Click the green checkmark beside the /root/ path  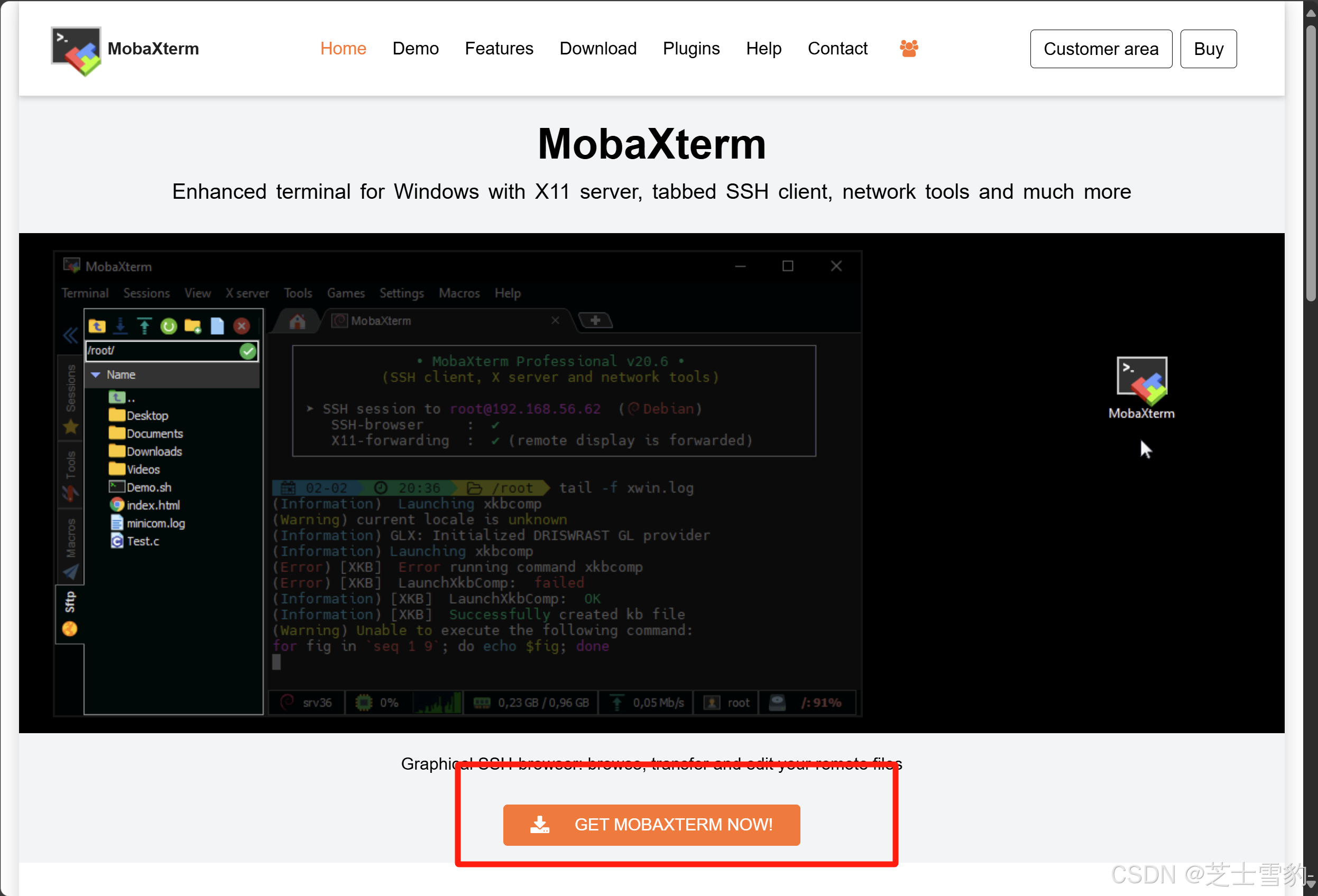pyautogui.click(x=248, y=351)
